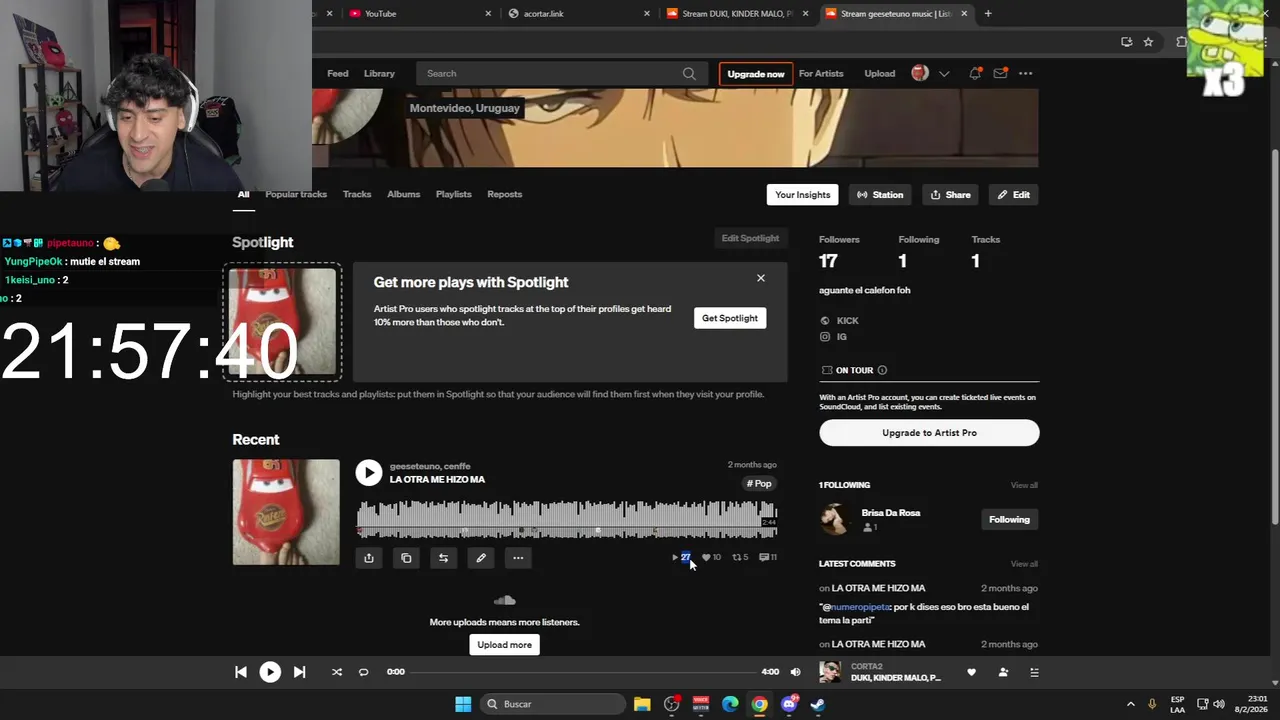Like the currently playing track CORTA2
This screenshot has height=720, width=1280.
point(971,672)
